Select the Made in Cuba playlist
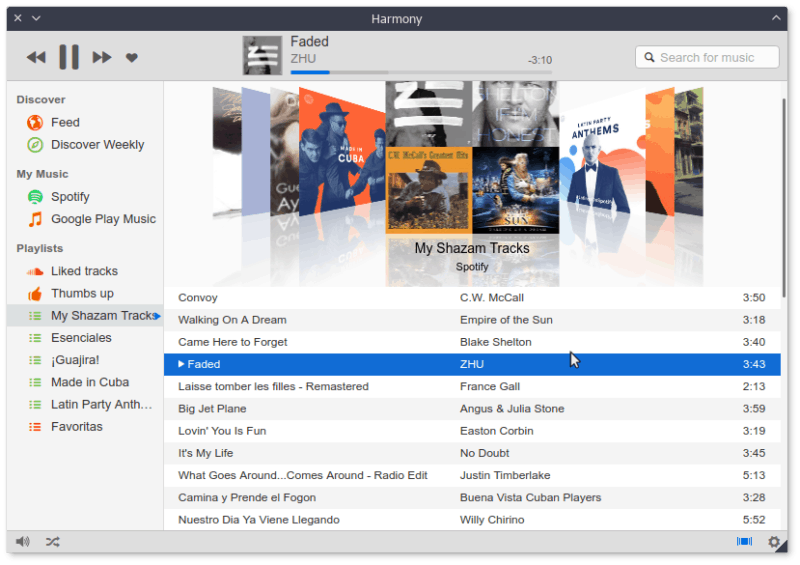Viewport: 800px width, 565px height. [90, 382]
